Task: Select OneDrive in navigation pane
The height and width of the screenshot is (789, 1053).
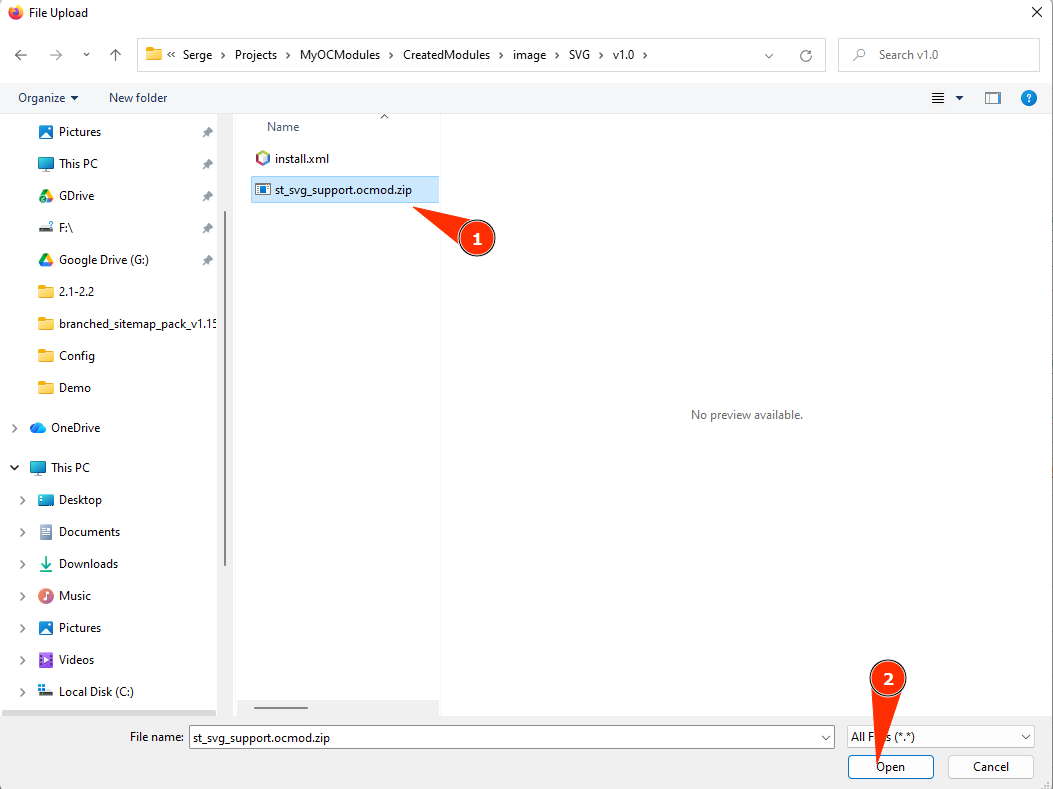Action: tap(75, 428)
